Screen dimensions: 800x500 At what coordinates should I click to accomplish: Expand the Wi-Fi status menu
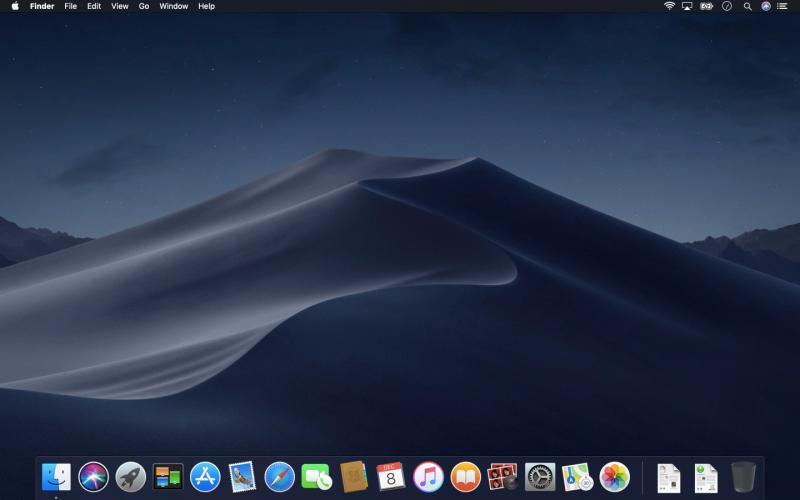[x=669, y=6]
